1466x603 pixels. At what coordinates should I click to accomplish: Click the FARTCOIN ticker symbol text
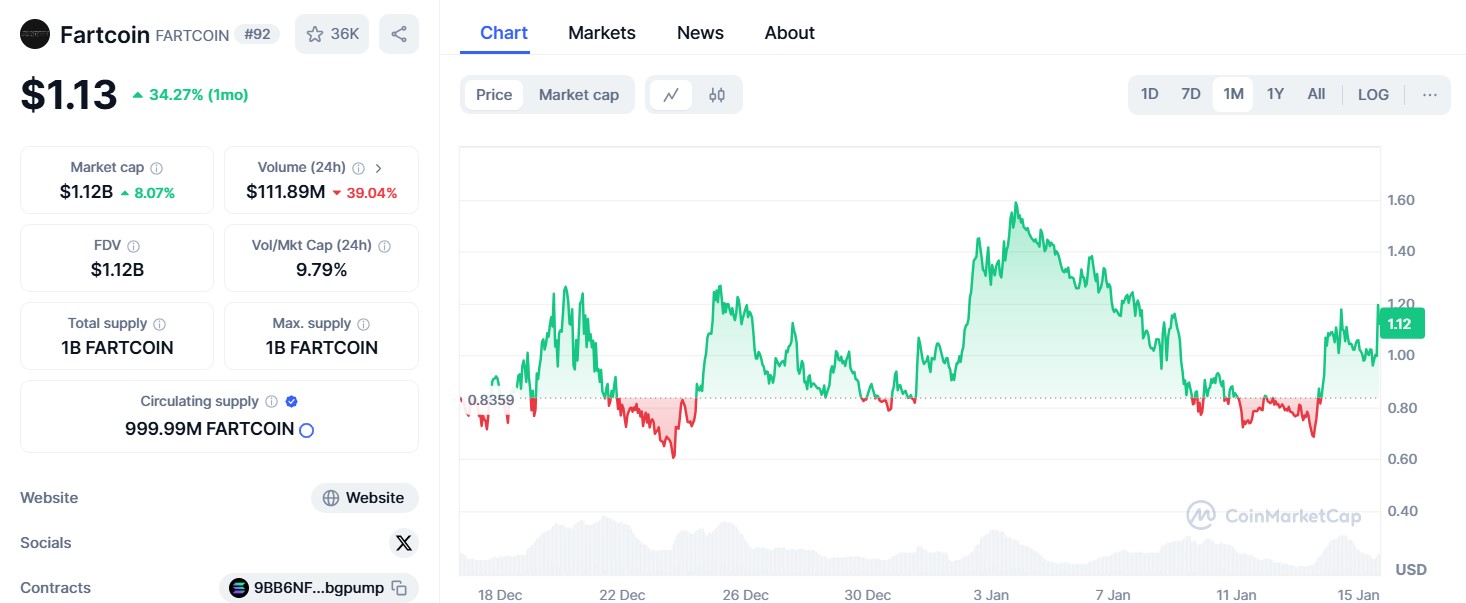click(192, 36)
